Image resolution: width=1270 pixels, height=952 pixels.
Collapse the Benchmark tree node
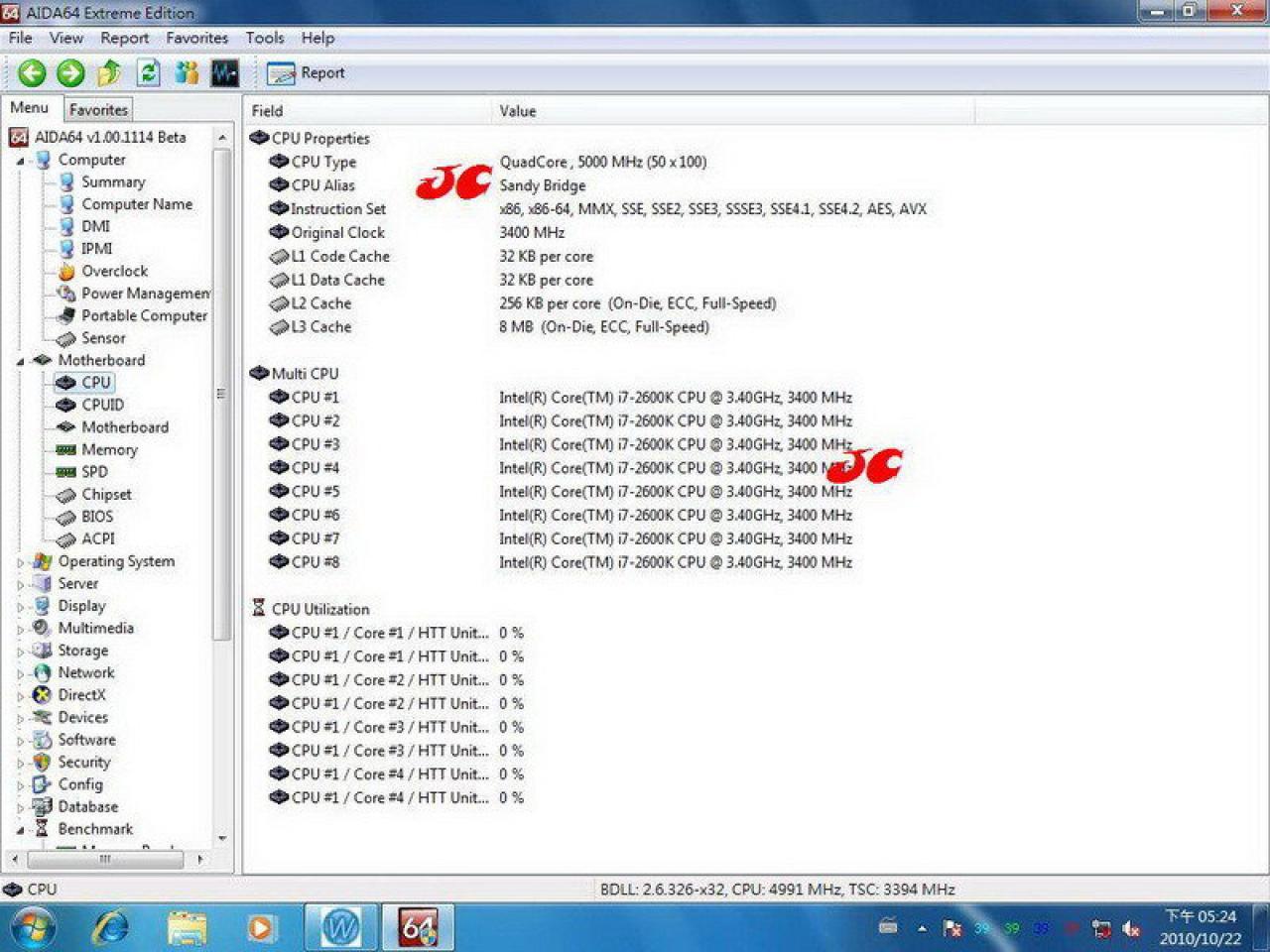point(20,830)
